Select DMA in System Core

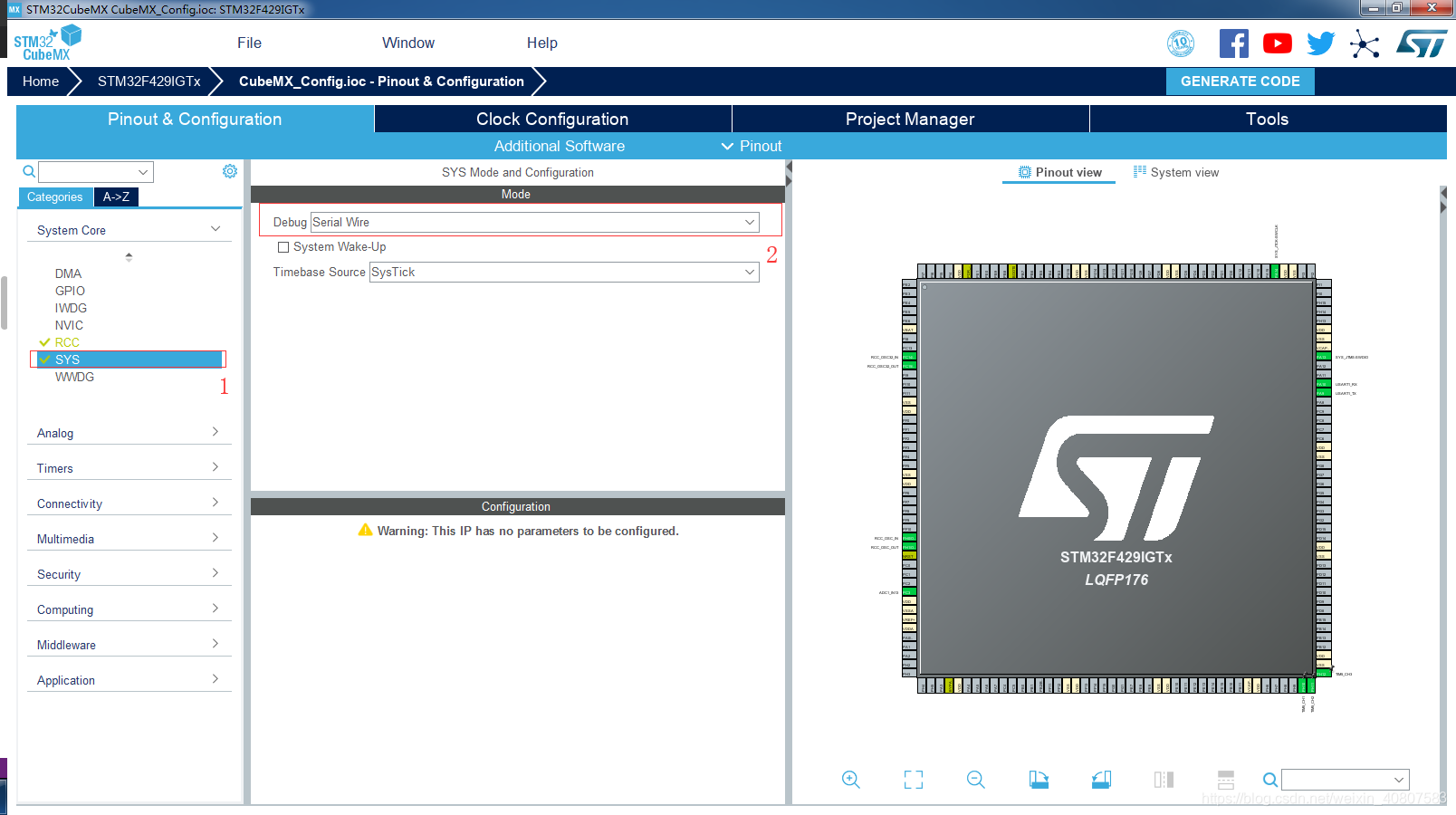click(68, 273)
